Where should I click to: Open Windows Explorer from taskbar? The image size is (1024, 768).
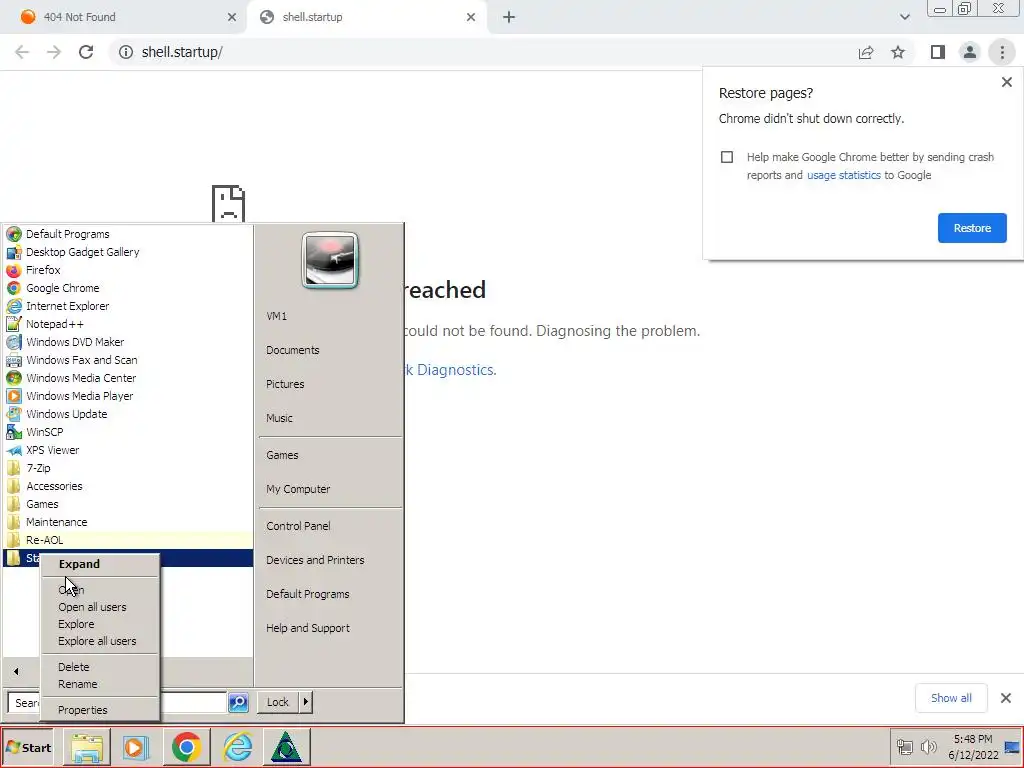(88, 748)
